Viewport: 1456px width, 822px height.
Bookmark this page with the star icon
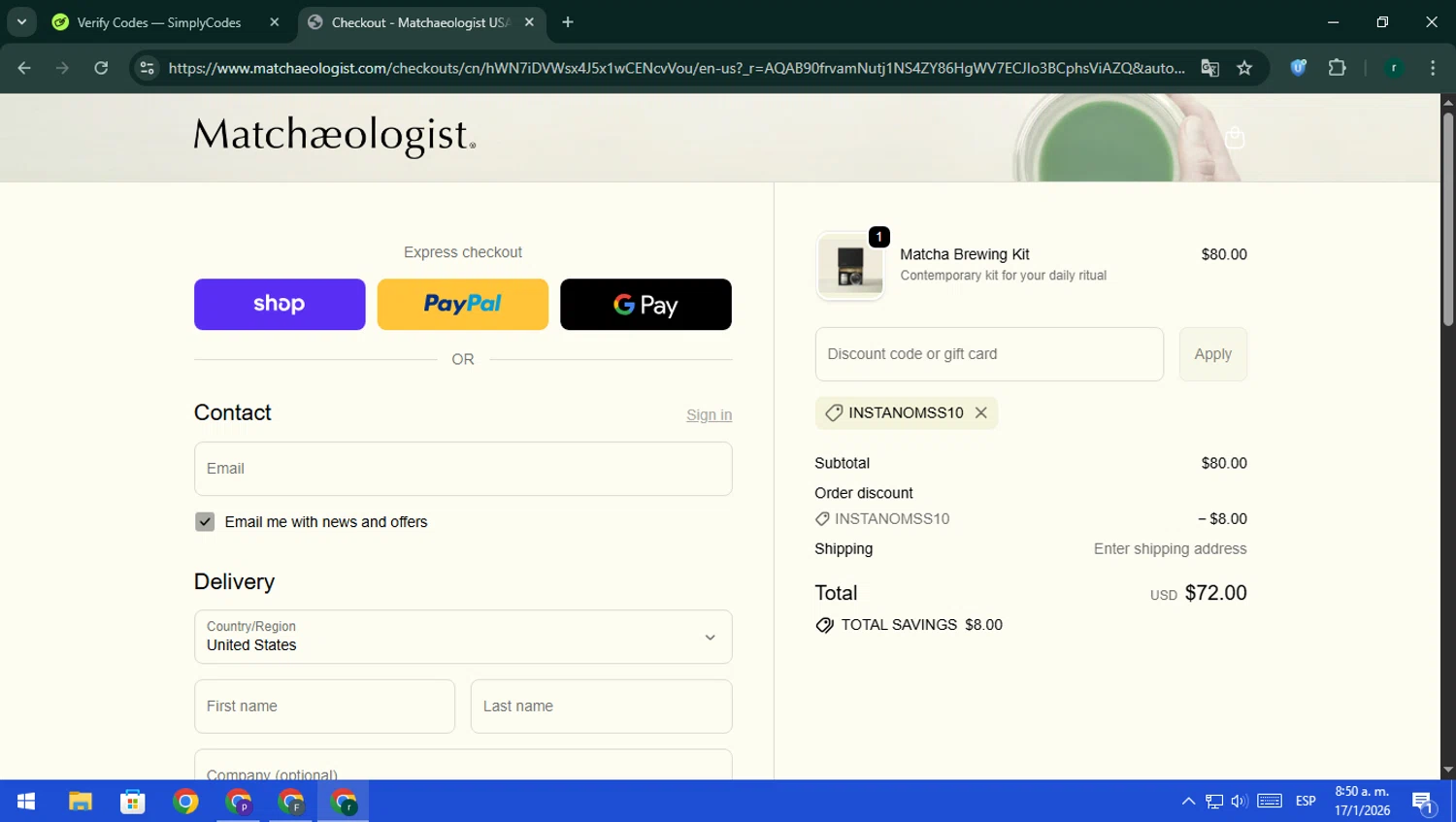click(1244, 68)
